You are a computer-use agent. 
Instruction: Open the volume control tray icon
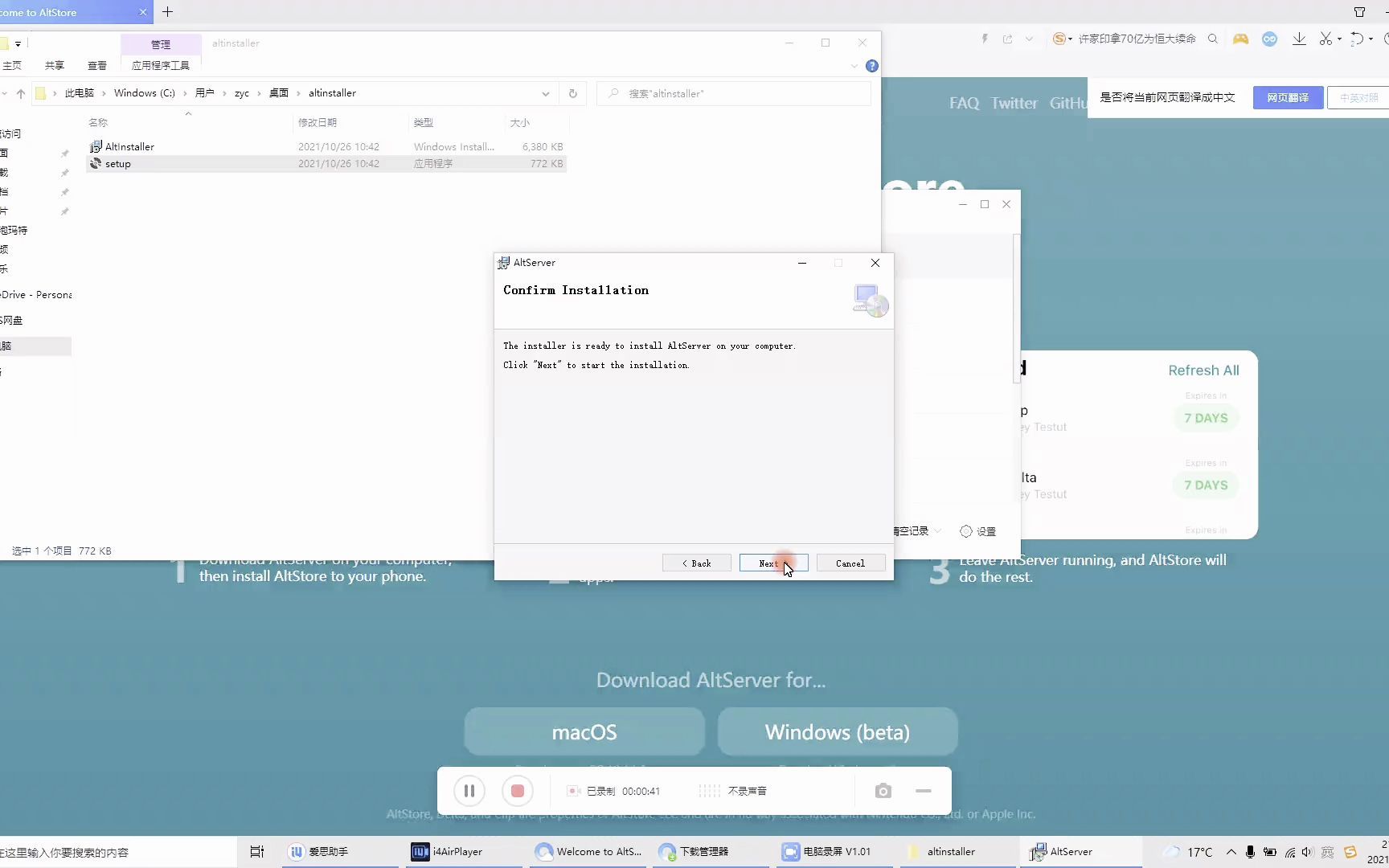click(x=1307, y=852)
